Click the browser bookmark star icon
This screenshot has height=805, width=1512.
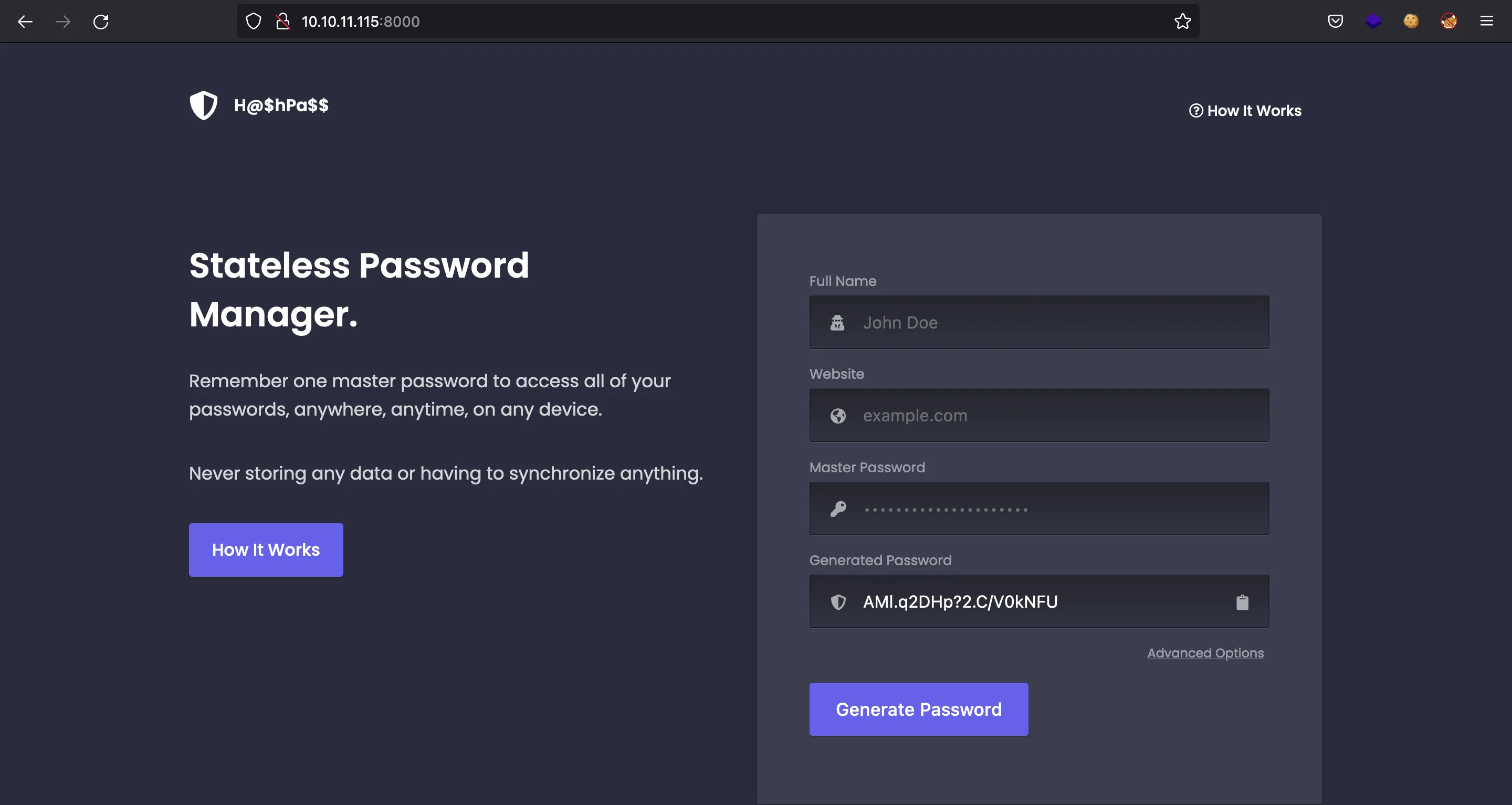(x=1183, y=21)
